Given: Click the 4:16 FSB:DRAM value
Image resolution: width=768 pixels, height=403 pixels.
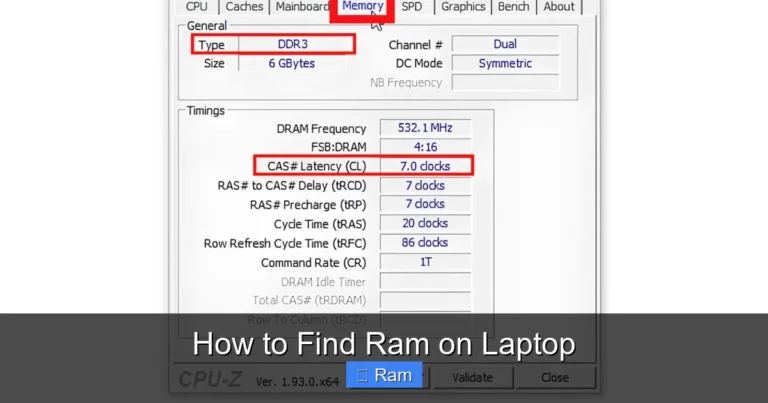Looking at the screenshot, I should [425, 147].
